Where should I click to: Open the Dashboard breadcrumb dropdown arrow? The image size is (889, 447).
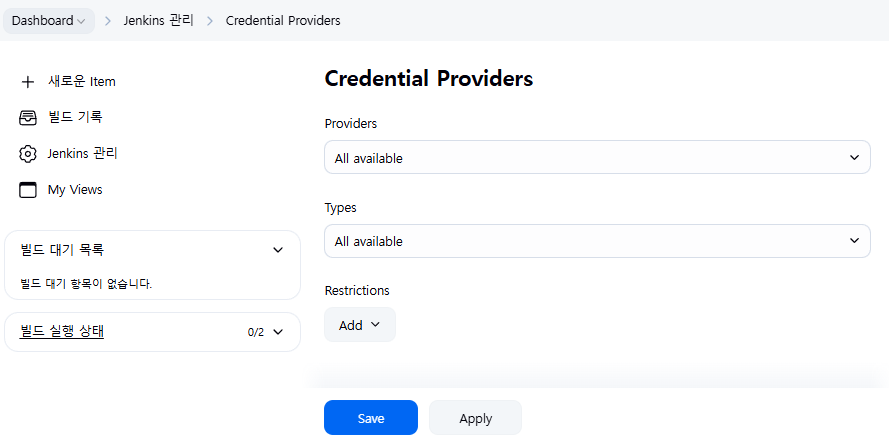(81, 22)
